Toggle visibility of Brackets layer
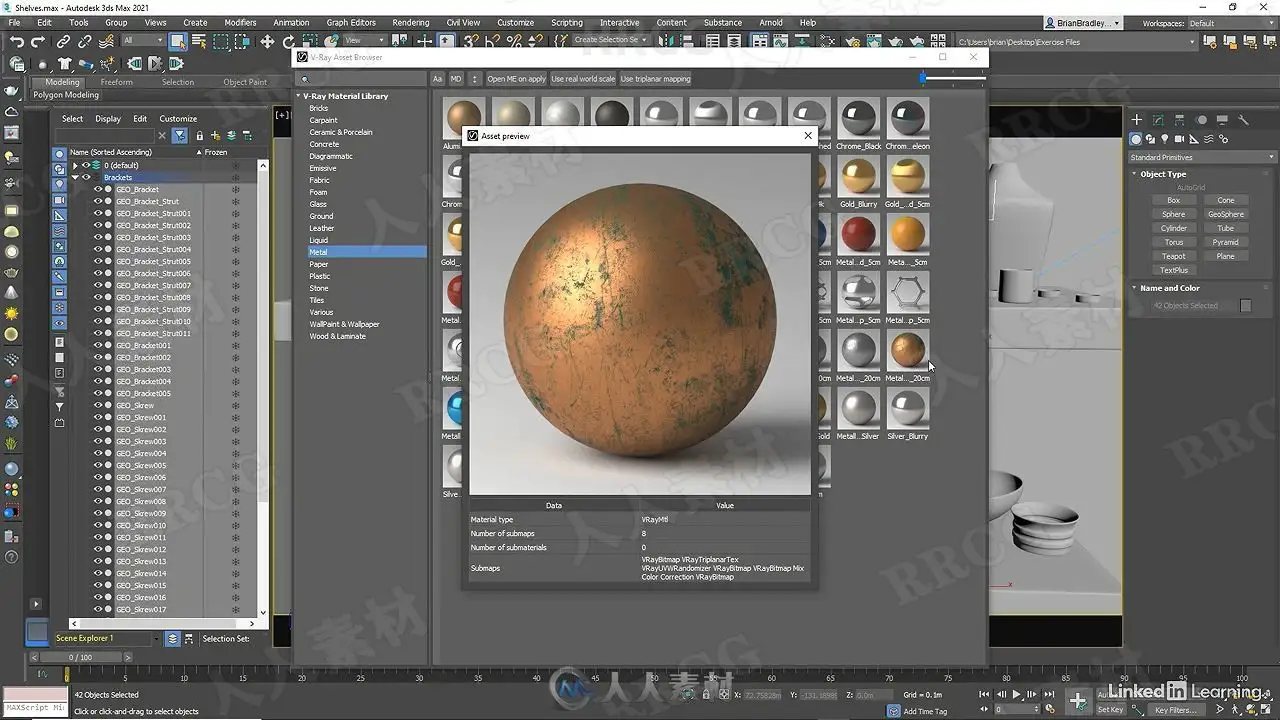Viewport: 1280px width, 720px height. click(x=86, y=177)
